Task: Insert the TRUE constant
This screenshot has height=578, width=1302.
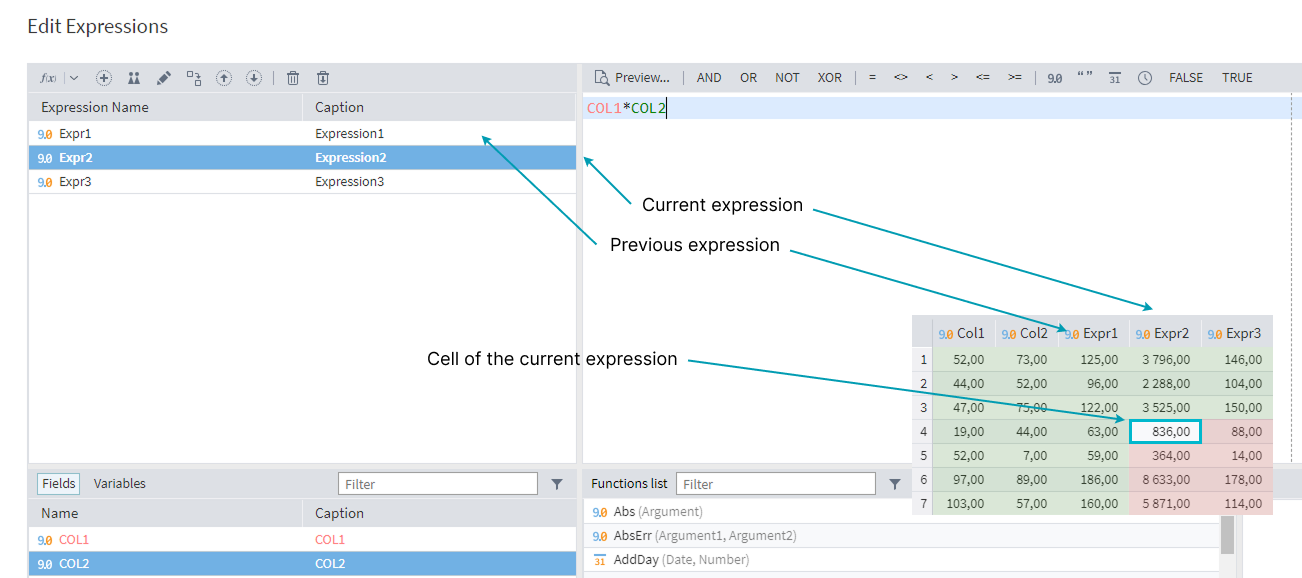Action: pyautogui.click(x=1237, y=78)
